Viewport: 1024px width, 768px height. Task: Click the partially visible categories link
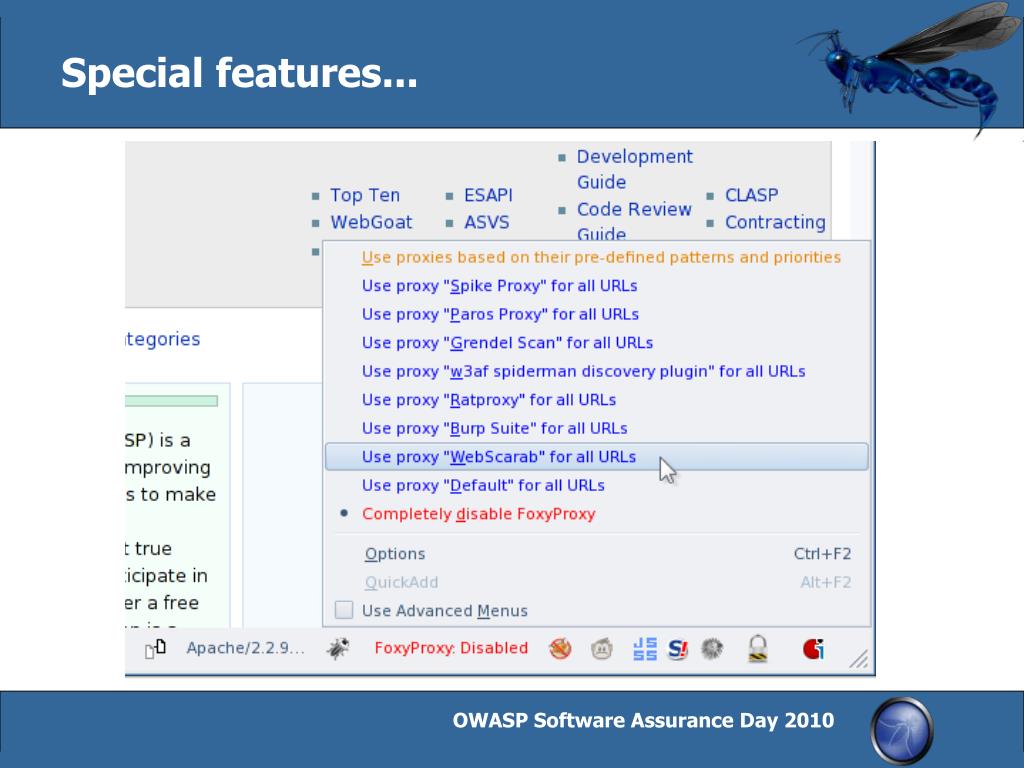point(163,339)
